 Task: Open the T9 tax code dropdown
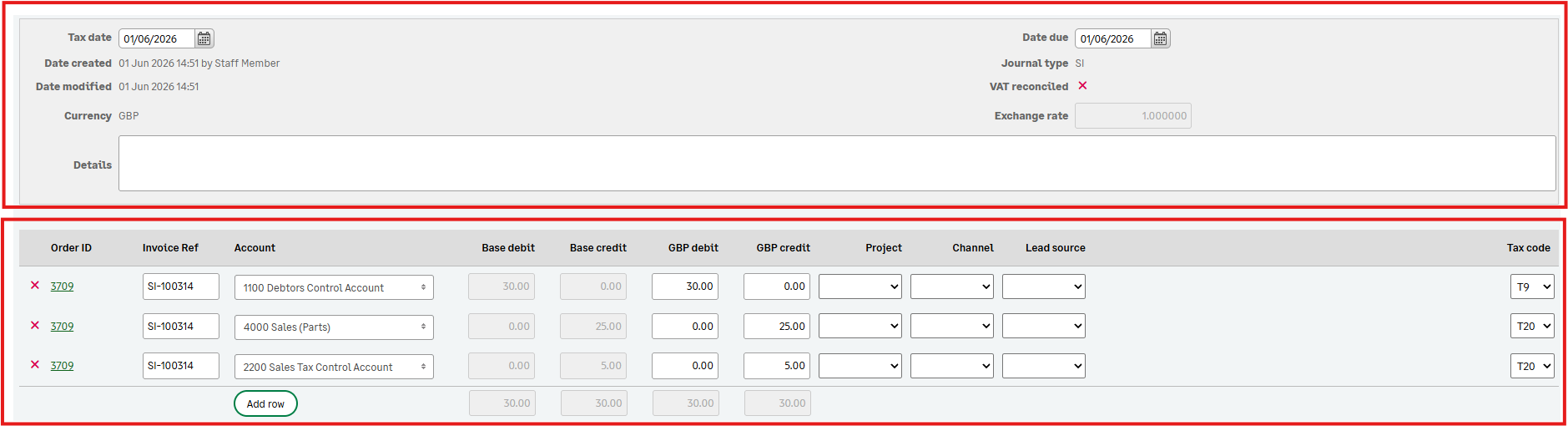(1532, 287)
